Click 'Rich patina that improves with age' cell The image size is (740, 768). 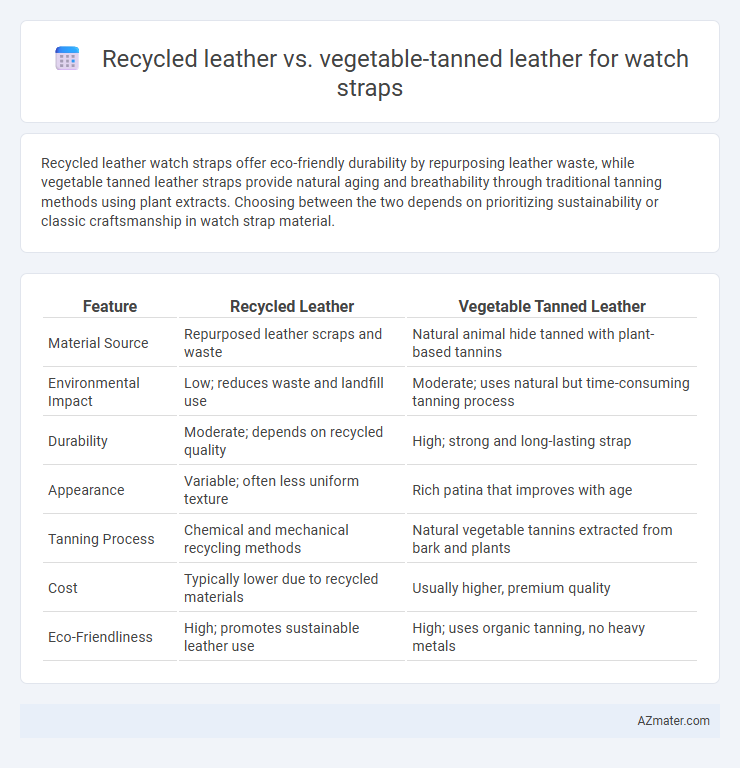coord(522,490)
